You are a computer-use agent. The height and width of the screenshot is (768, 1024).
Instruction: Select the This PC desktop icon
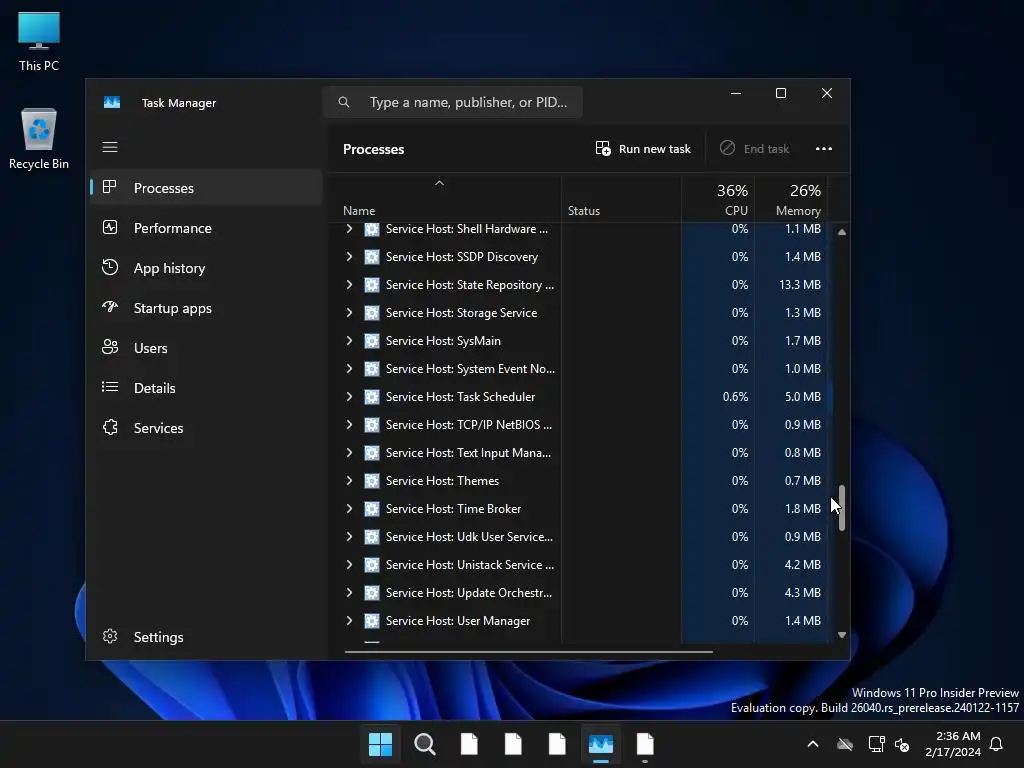click(39, 41)
